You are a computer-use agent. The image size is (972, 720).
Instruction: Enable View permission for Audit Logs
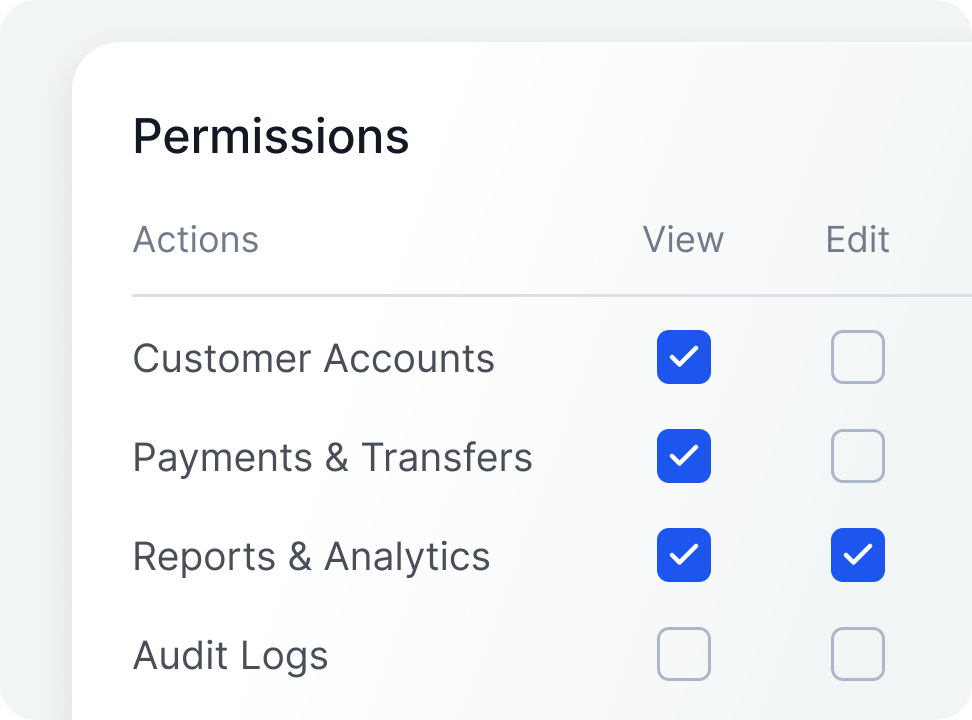(x=684, y=654)
